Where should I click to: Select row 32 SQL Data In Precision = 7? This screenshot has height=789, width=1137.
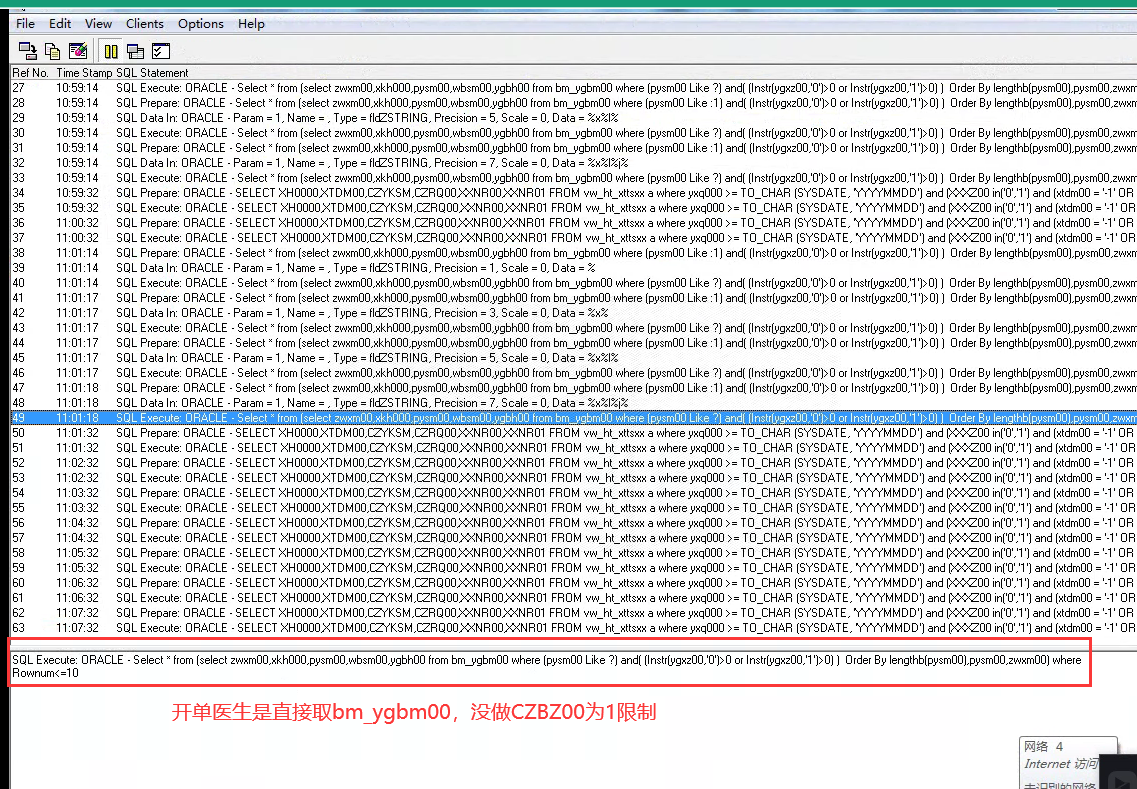574,162
